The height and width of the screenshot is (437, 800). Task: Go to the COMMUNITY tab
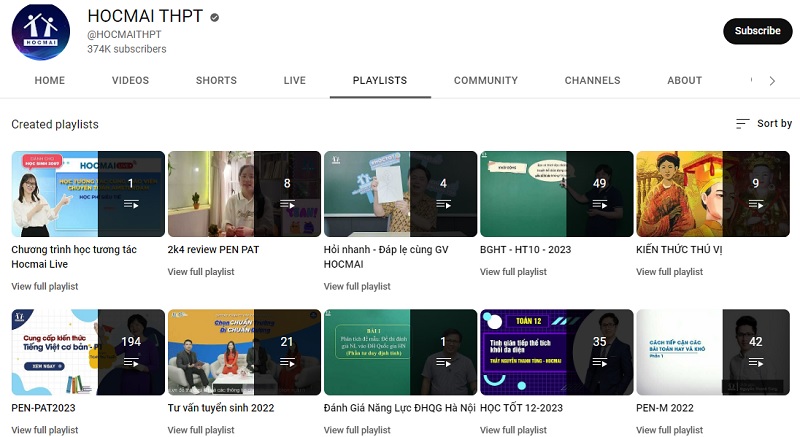pos(485,81)
